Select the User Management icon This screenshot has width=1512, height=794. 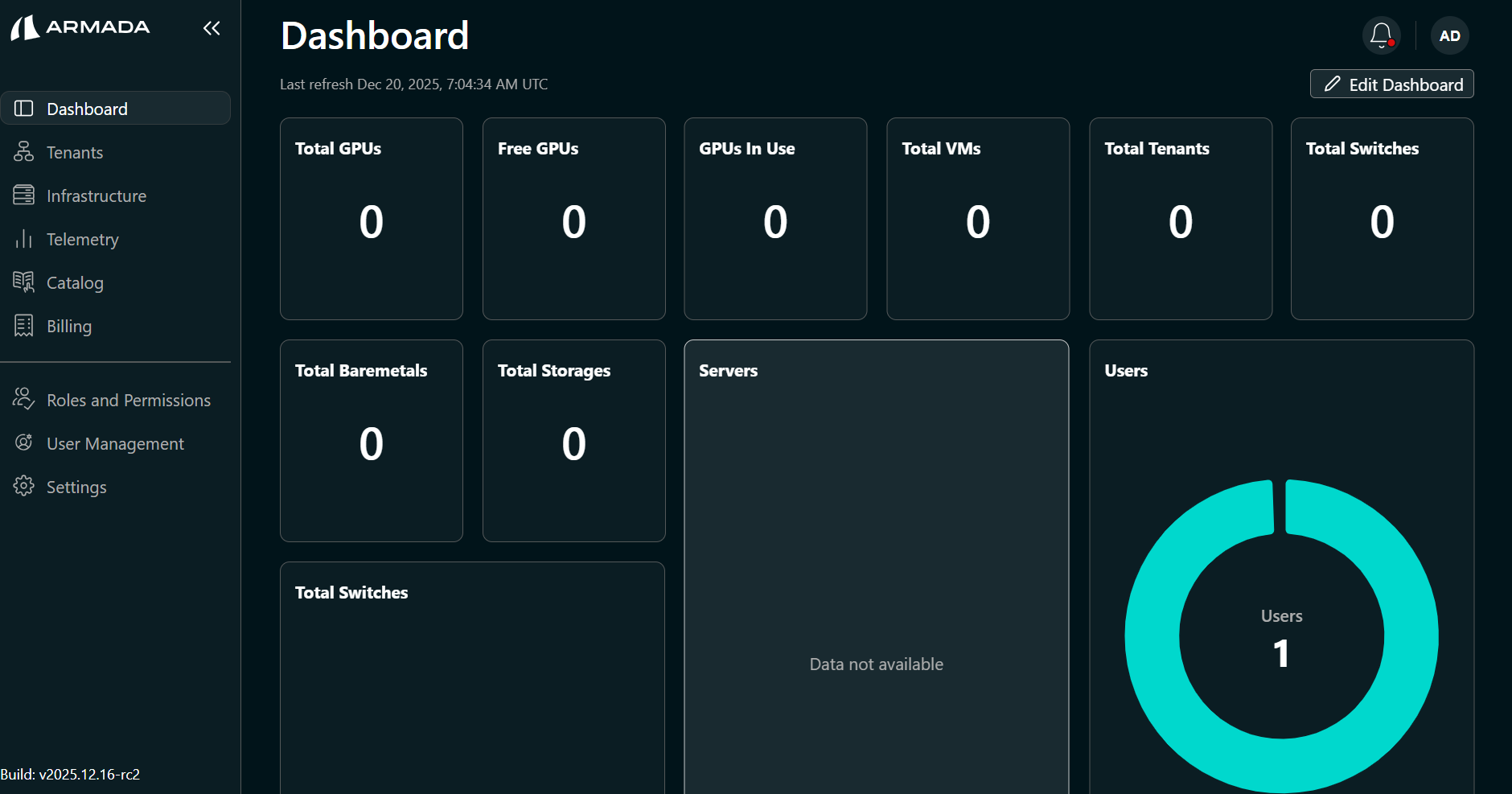click(23, 442)
